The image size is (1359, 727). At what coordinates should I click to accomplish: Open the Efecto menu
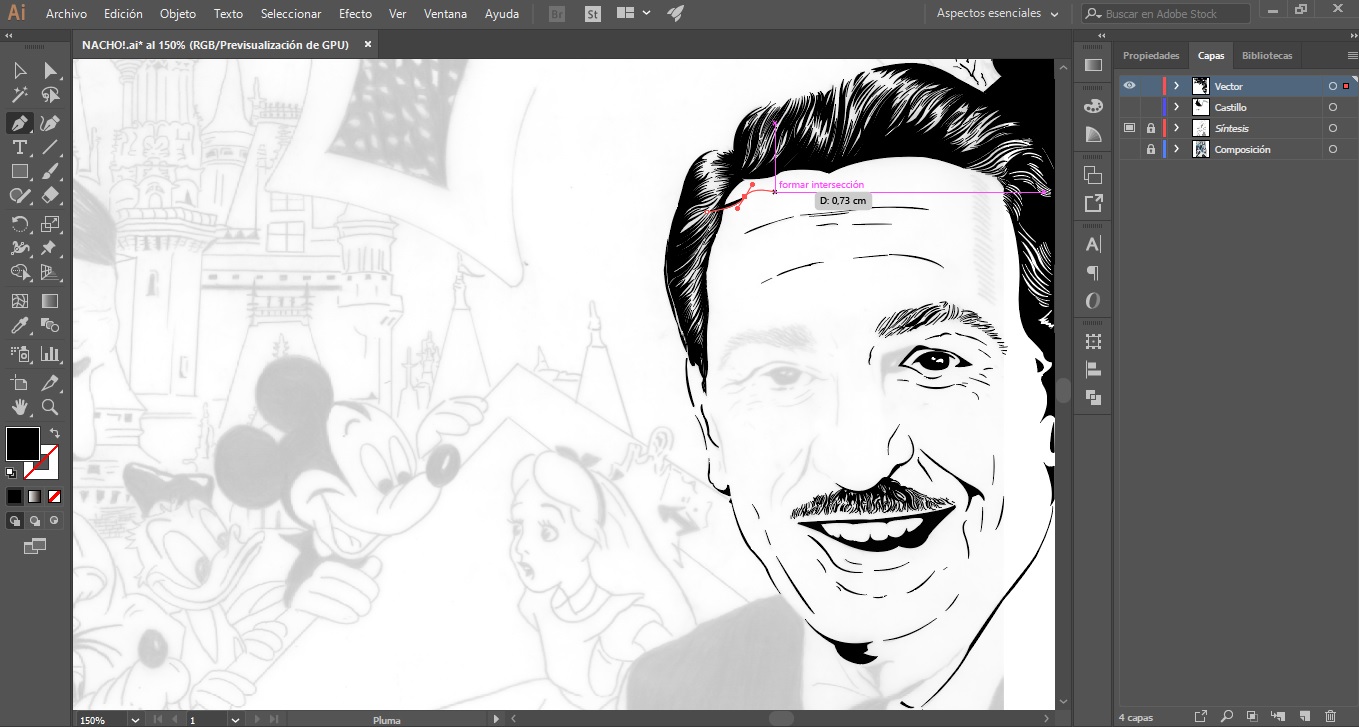tap(355, 14)
